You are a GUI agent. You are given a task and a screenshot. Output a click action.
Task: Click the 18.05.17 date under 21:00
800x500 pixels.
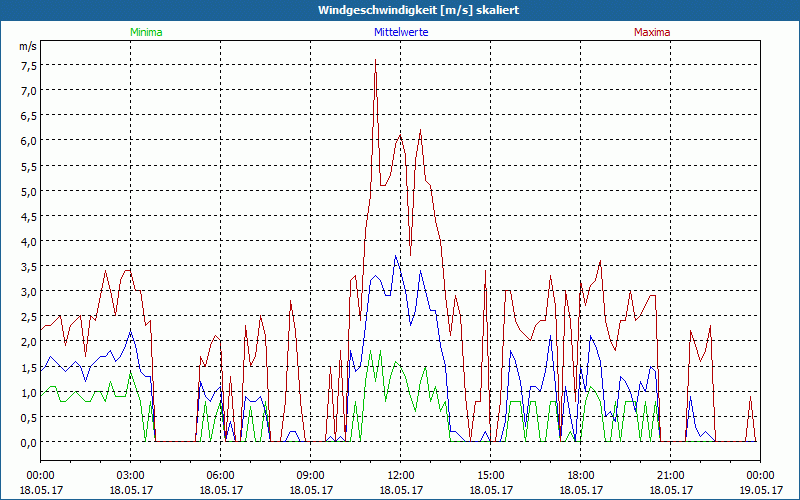[670, 490]
